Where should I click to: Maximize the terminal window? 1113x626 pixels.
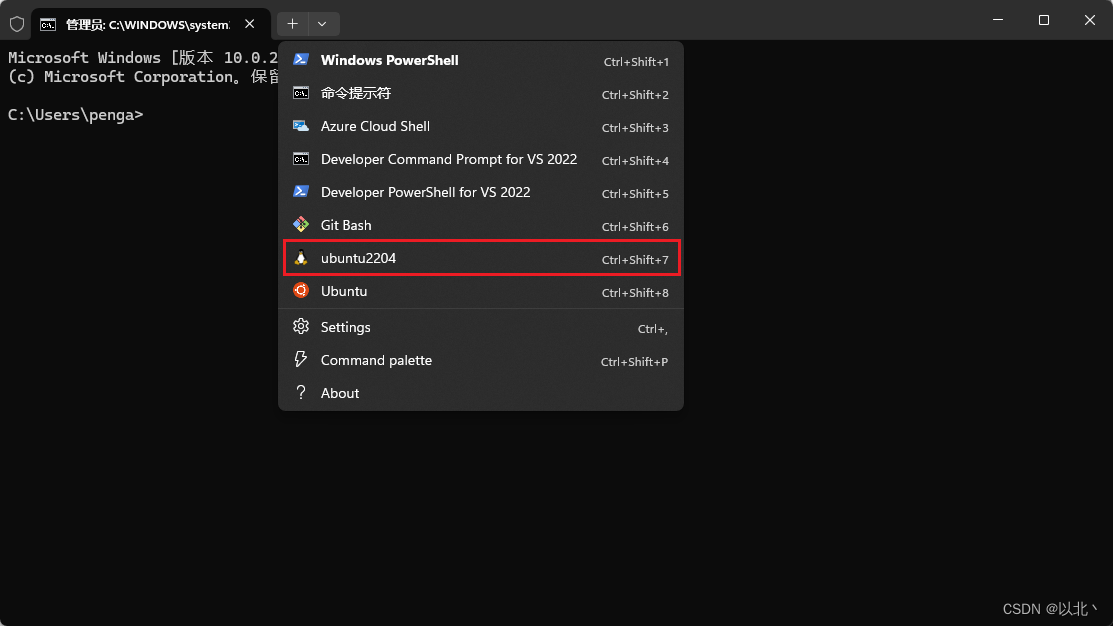(1043, 20)
